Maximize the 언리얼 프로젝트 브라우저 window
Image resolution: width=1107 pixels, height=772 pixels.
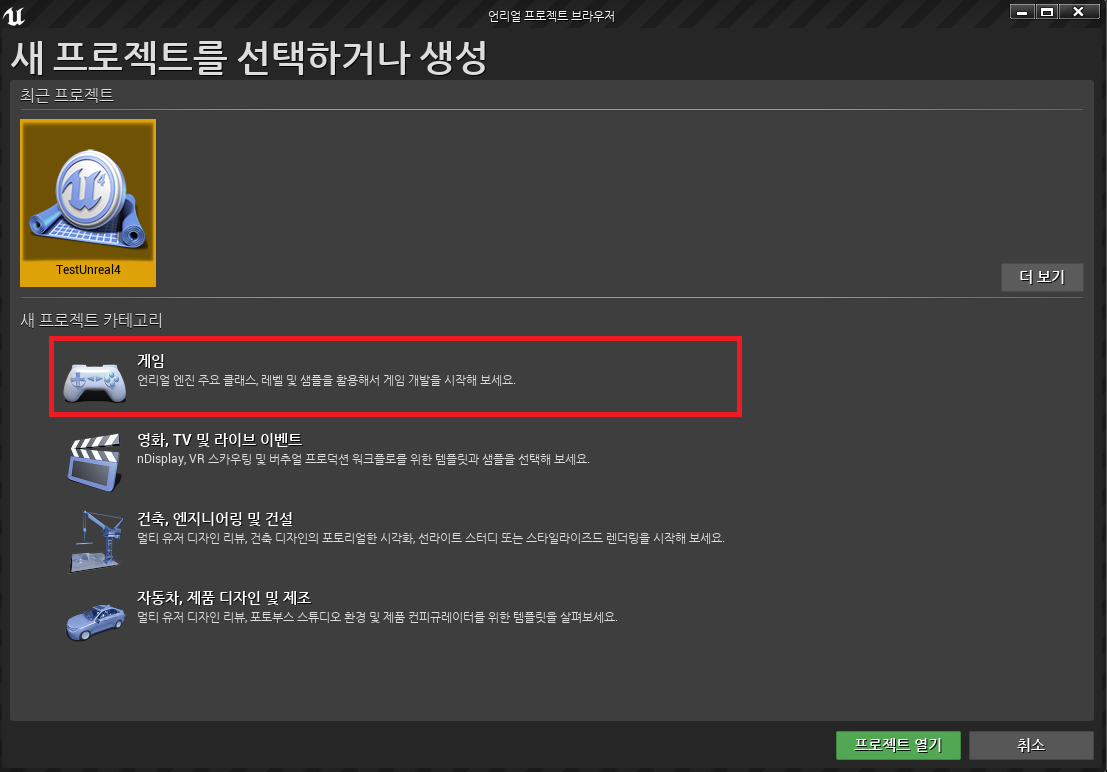click(x=1046, y=12)
